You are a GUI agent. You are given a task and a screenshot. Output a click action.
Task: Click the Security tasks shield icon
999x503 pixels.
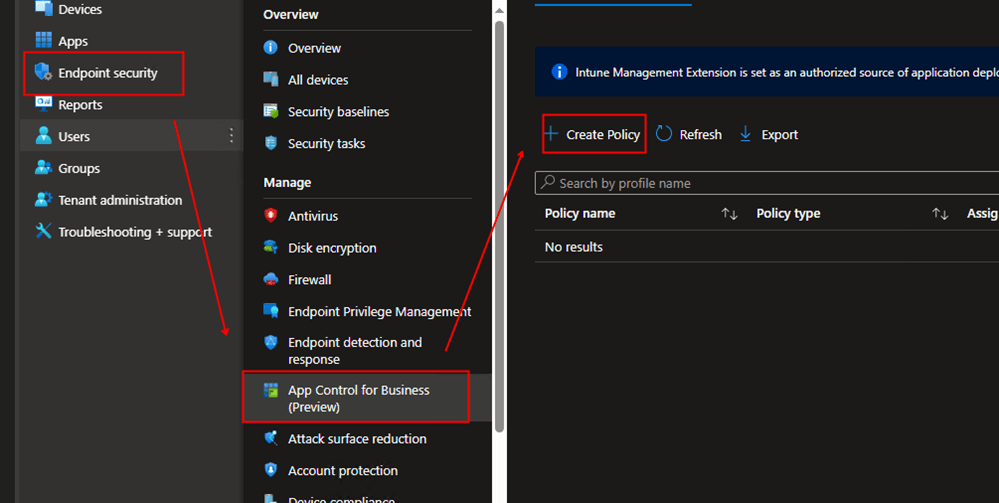pos(271,143)
